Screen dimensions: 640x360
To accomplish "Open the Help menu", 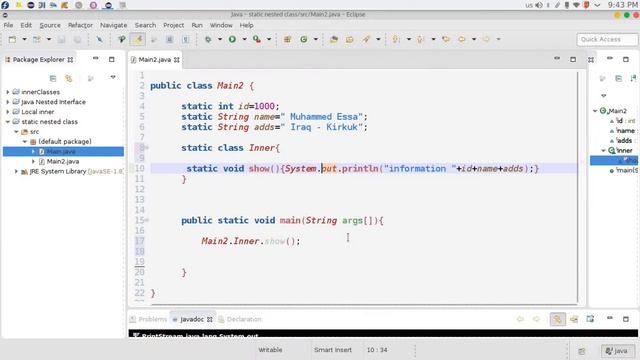I will point(246,25).
